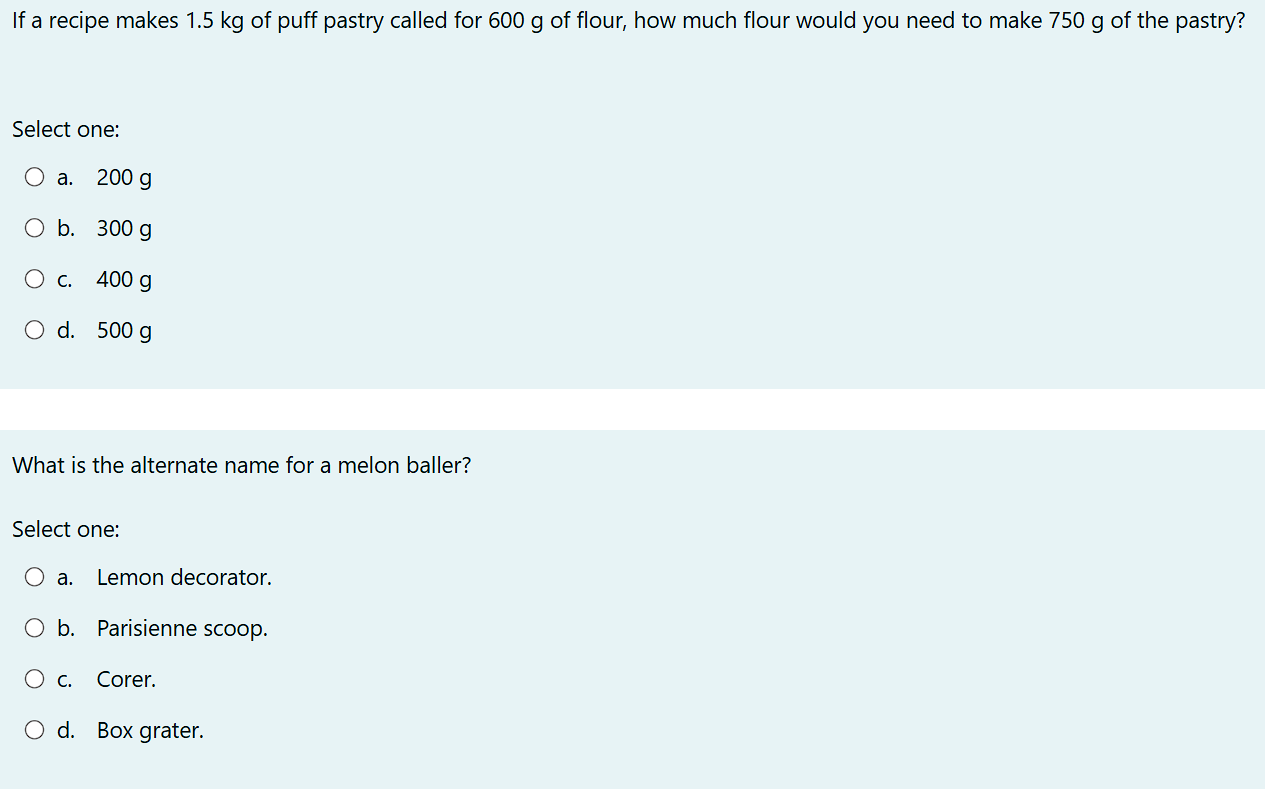Click the puff pastry flour question text
Screen dimensions: 1265x790
[628, 21]
